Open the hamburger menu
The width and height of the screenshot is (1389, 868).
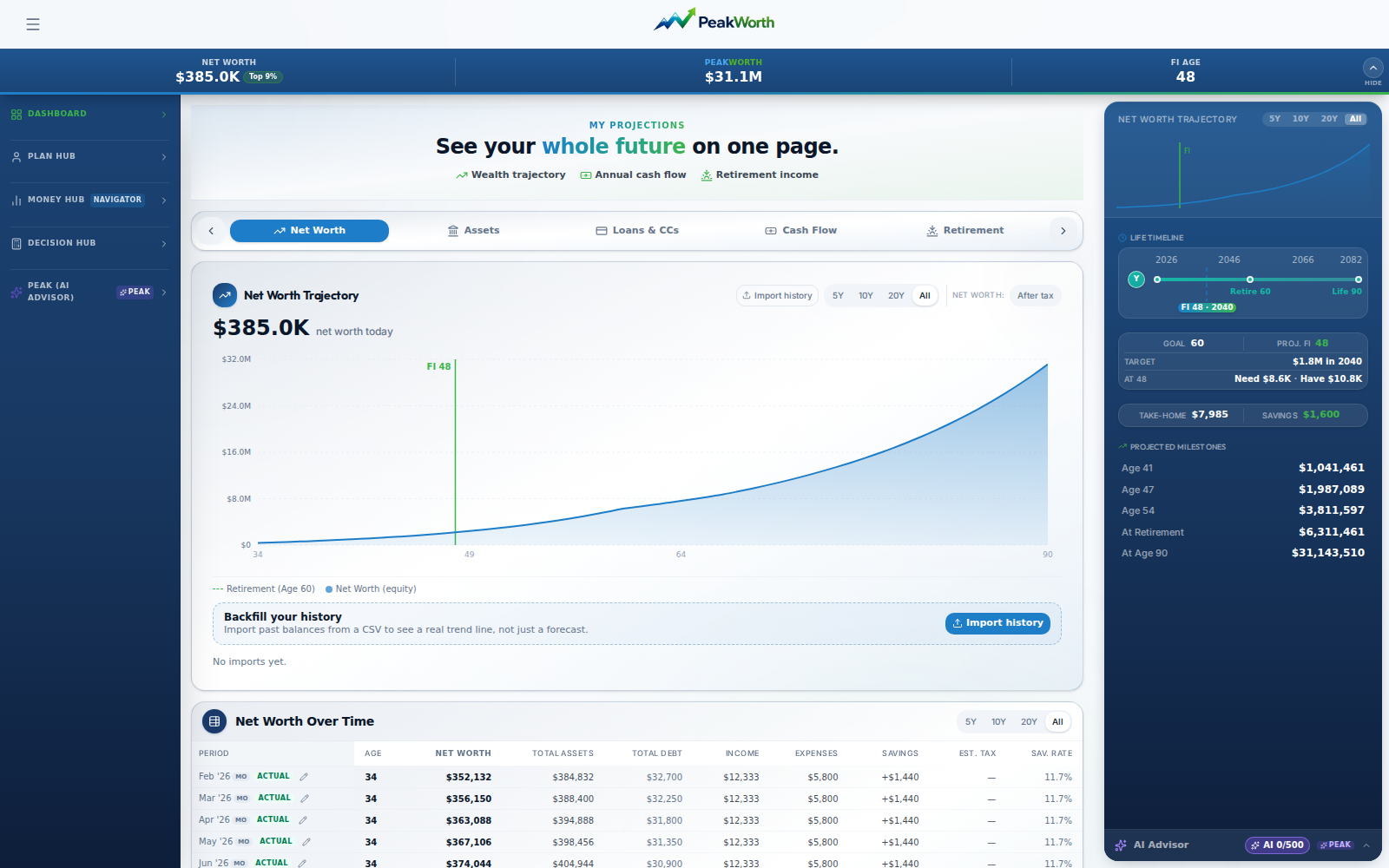33,24
